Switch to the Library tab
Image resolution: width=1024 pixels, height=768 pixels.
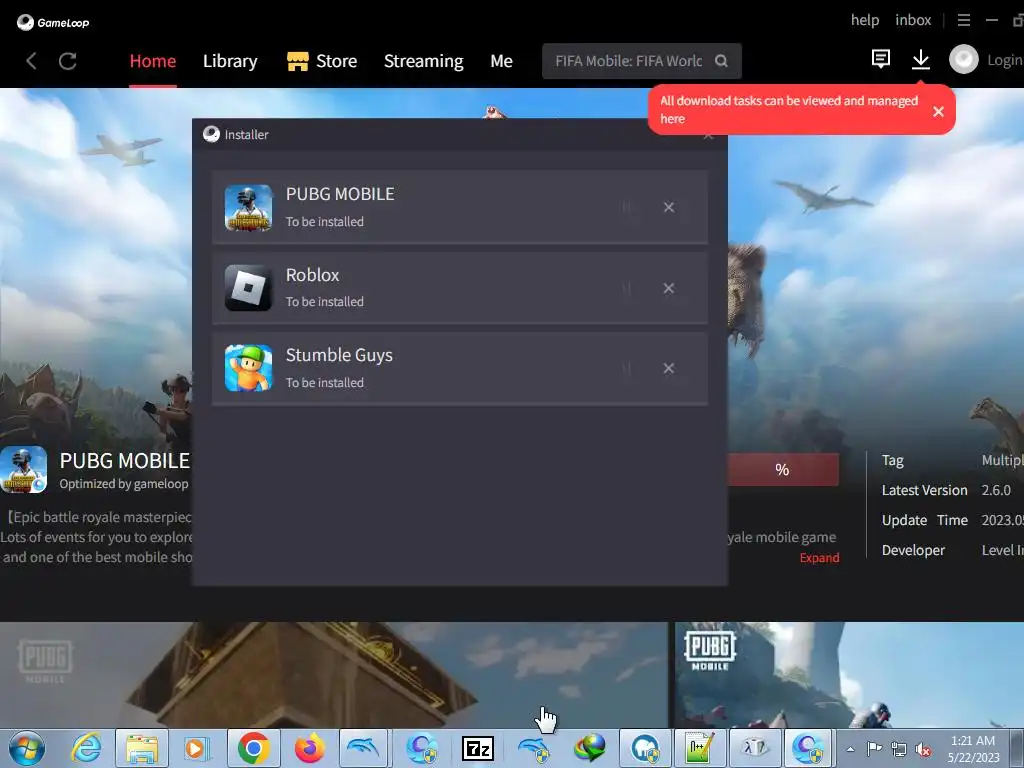click(x=230, y=61)
